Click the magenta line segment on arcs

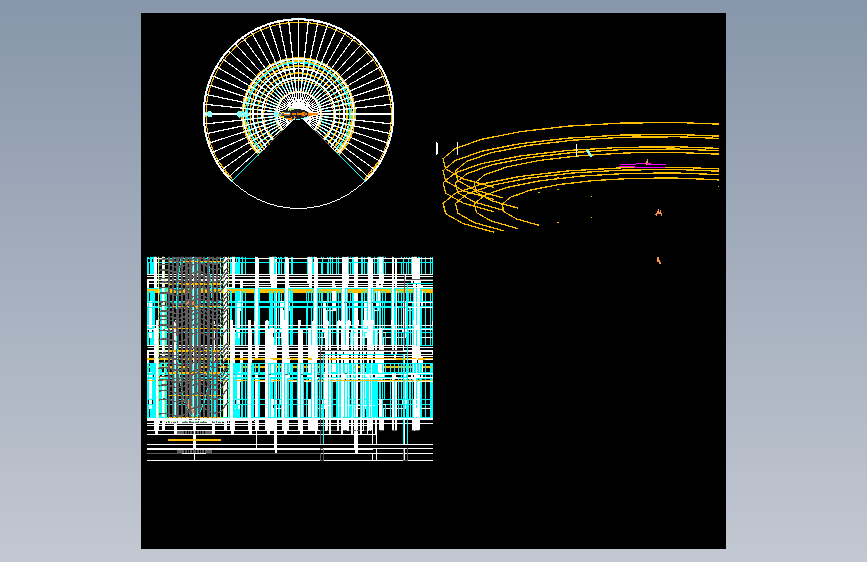(642, 164)
